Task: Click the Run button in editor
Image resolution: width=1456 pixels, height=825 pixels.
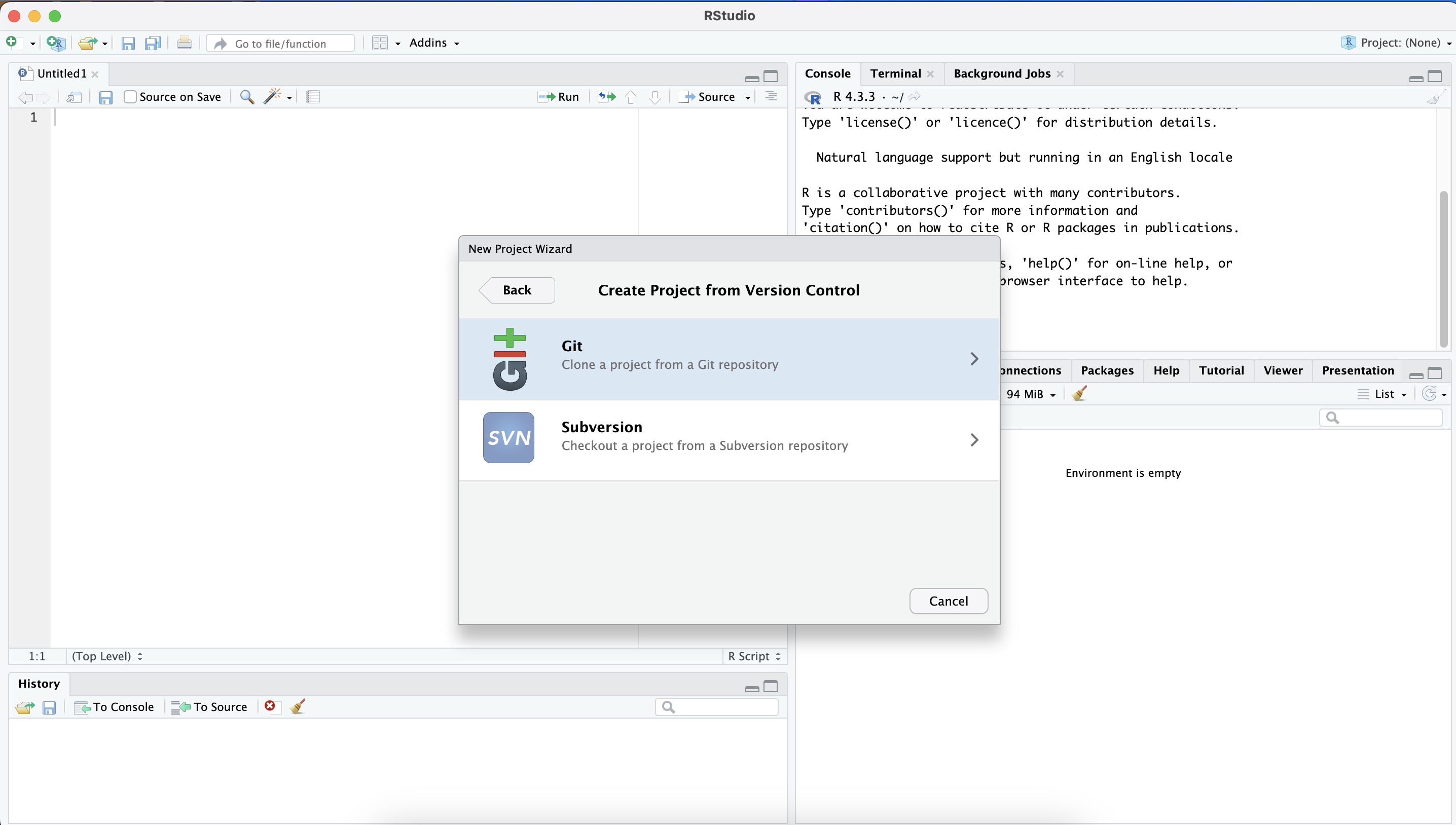Action: [558, 97]
